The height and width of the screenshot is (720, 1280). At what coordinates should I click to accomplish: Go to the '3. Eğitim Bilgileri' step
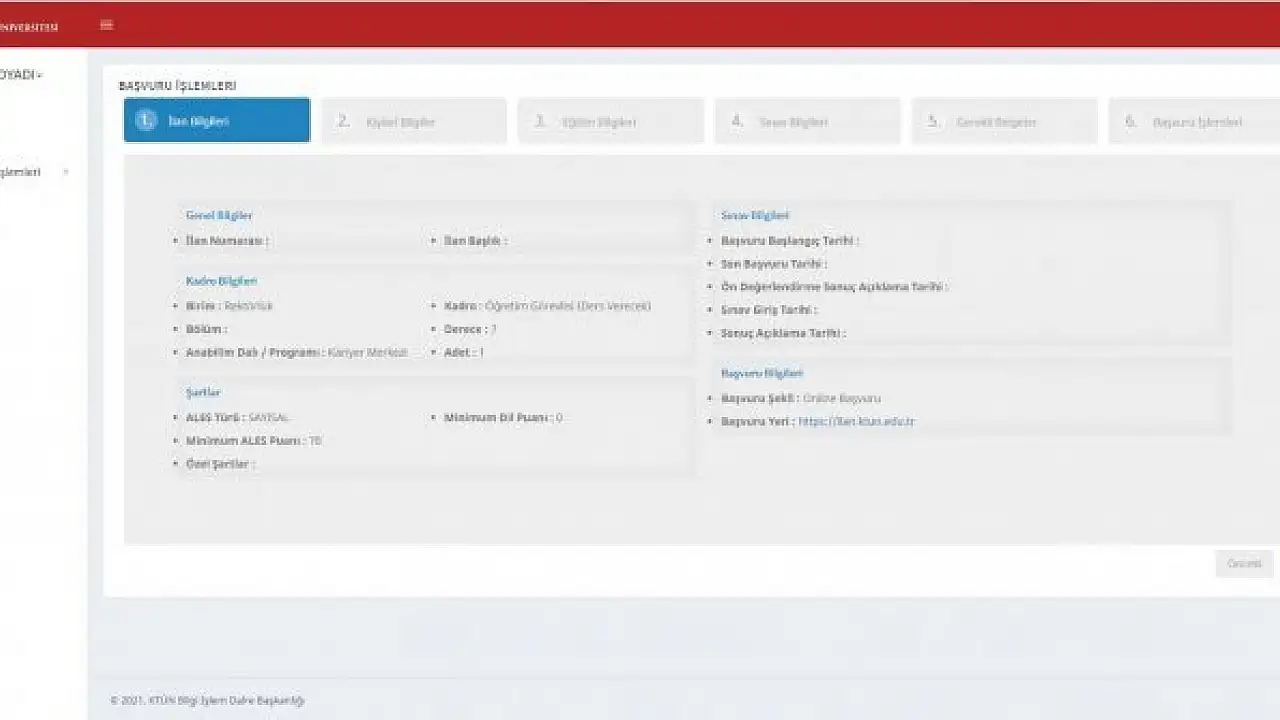point(610,122)
